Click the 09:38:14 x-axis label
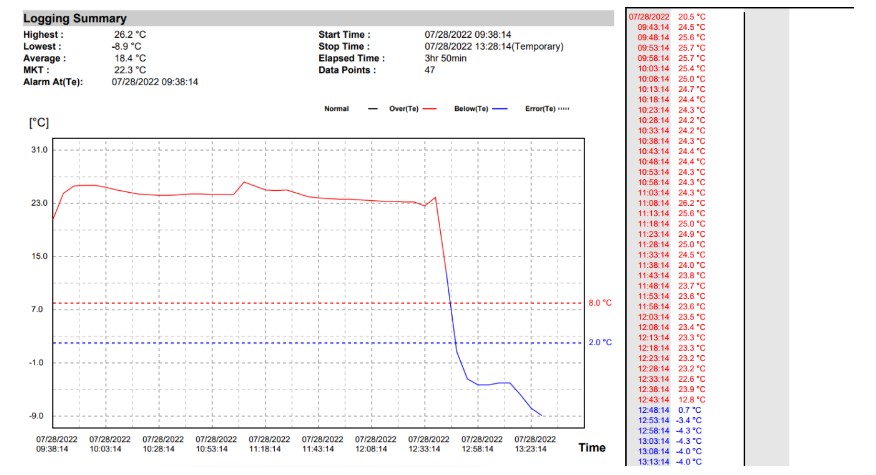Image resolution: width=876 pixels, height=475 pixels. [52, 449]
